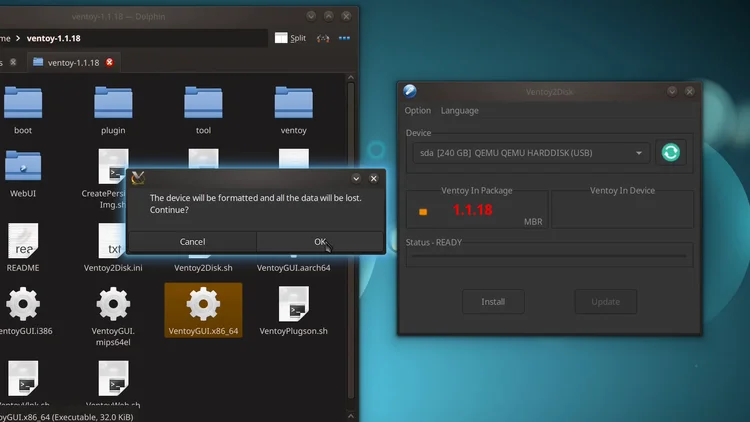Viewport: 750px width, 422px height.
Task: Close the ventoy-1.1.18 tab
Action: tap(110, 62)
